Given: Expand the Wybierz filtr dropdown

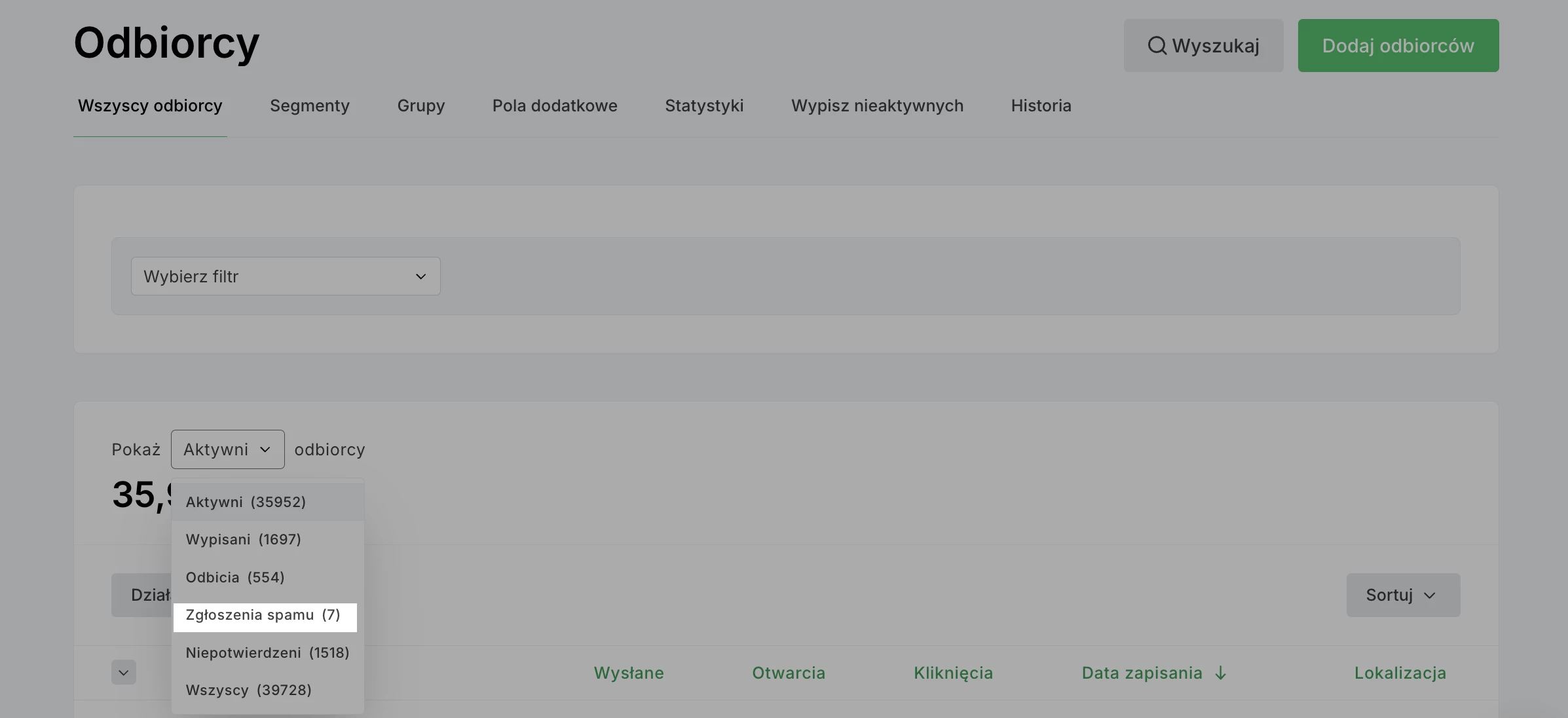Looking at the screenshot, I should point(286,276).
